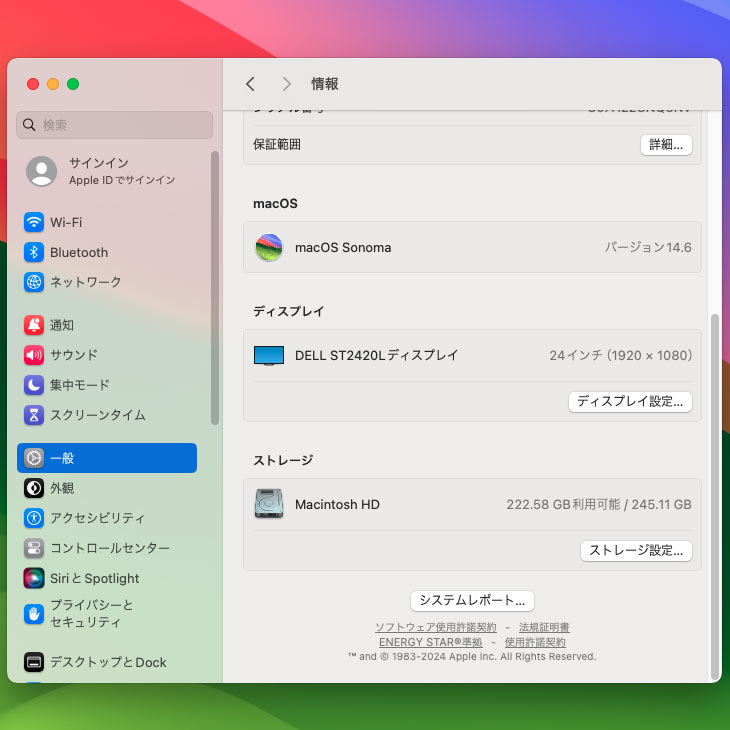Click the search magnifier icon

[29, 124]
